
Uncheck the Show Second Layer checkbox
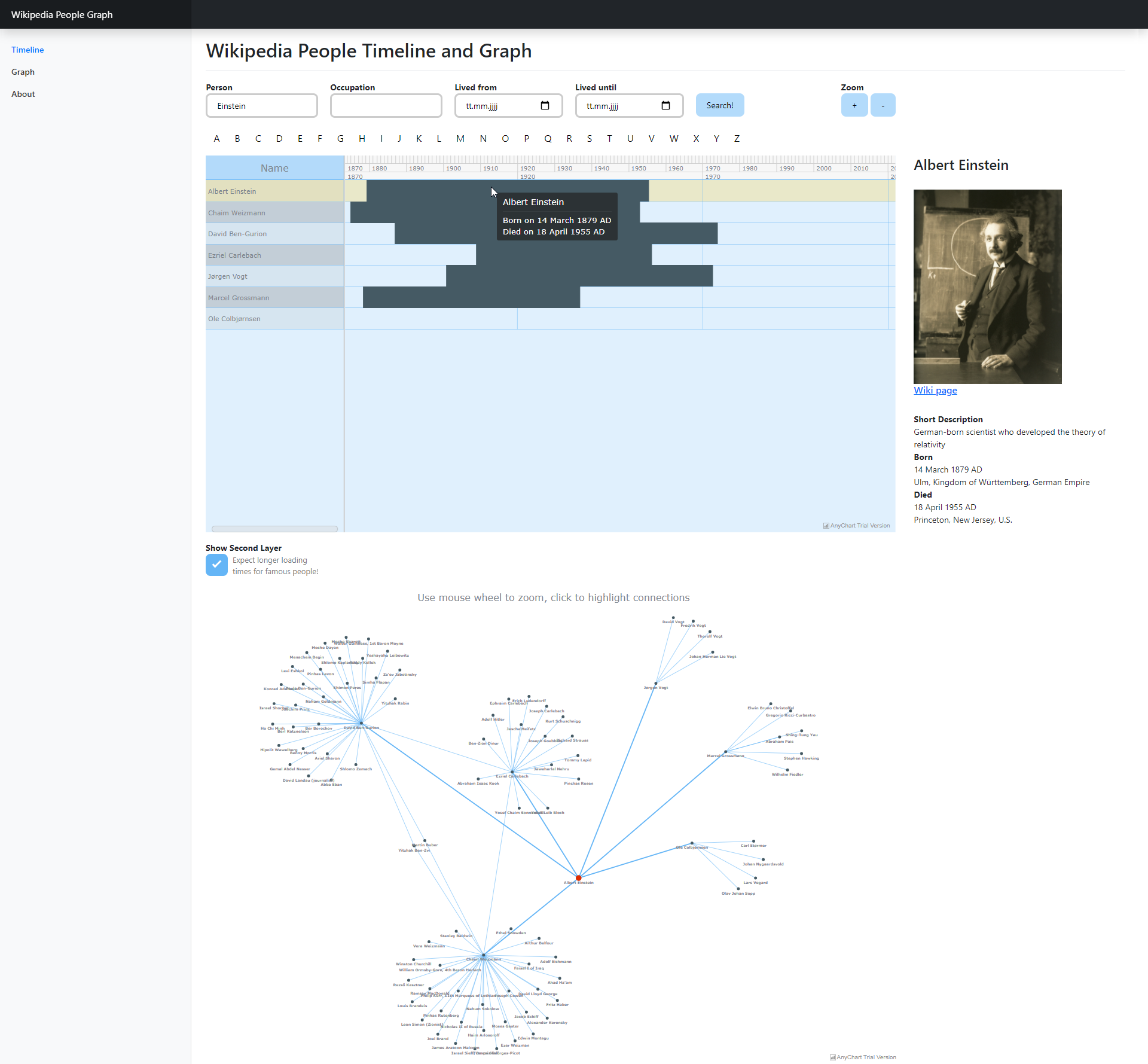[x=216, y=565]
